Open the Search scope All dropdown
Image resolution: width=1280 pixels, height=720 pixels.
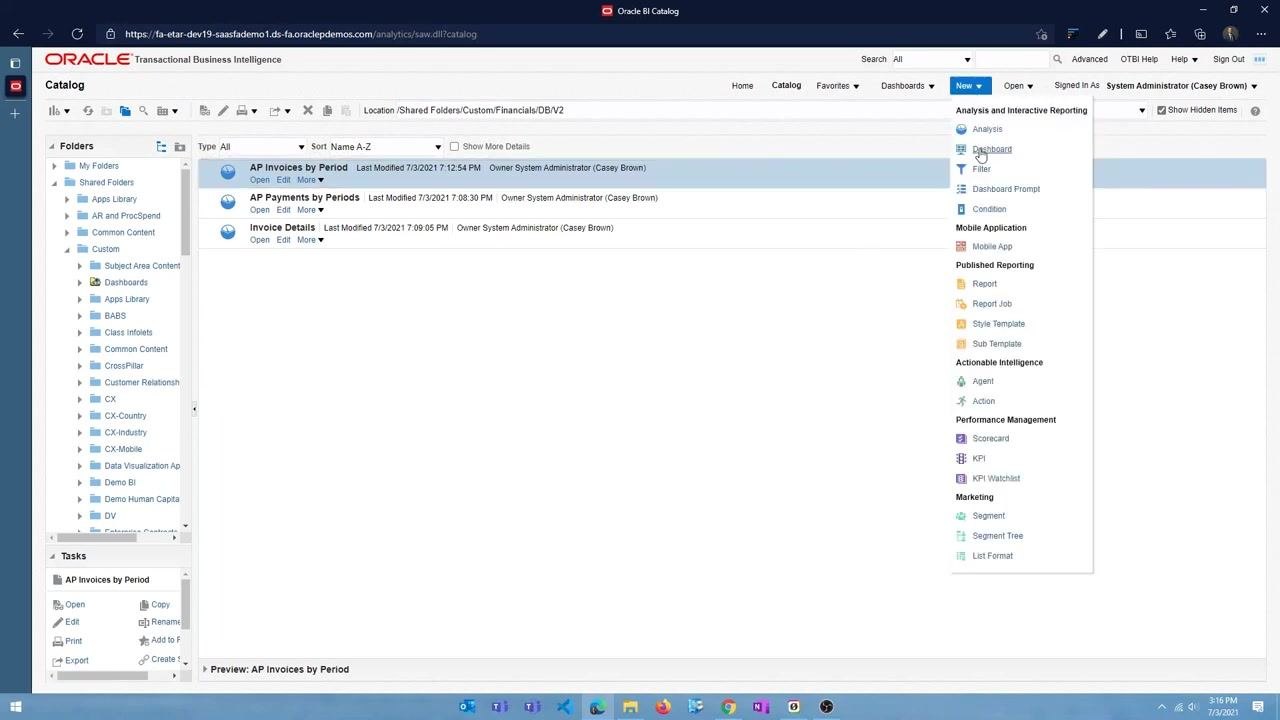[931, 60]
